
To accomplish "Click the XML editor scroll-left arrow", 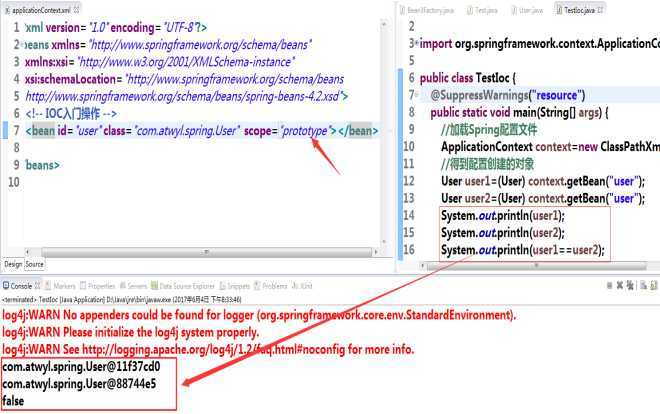I will (27, 252).
